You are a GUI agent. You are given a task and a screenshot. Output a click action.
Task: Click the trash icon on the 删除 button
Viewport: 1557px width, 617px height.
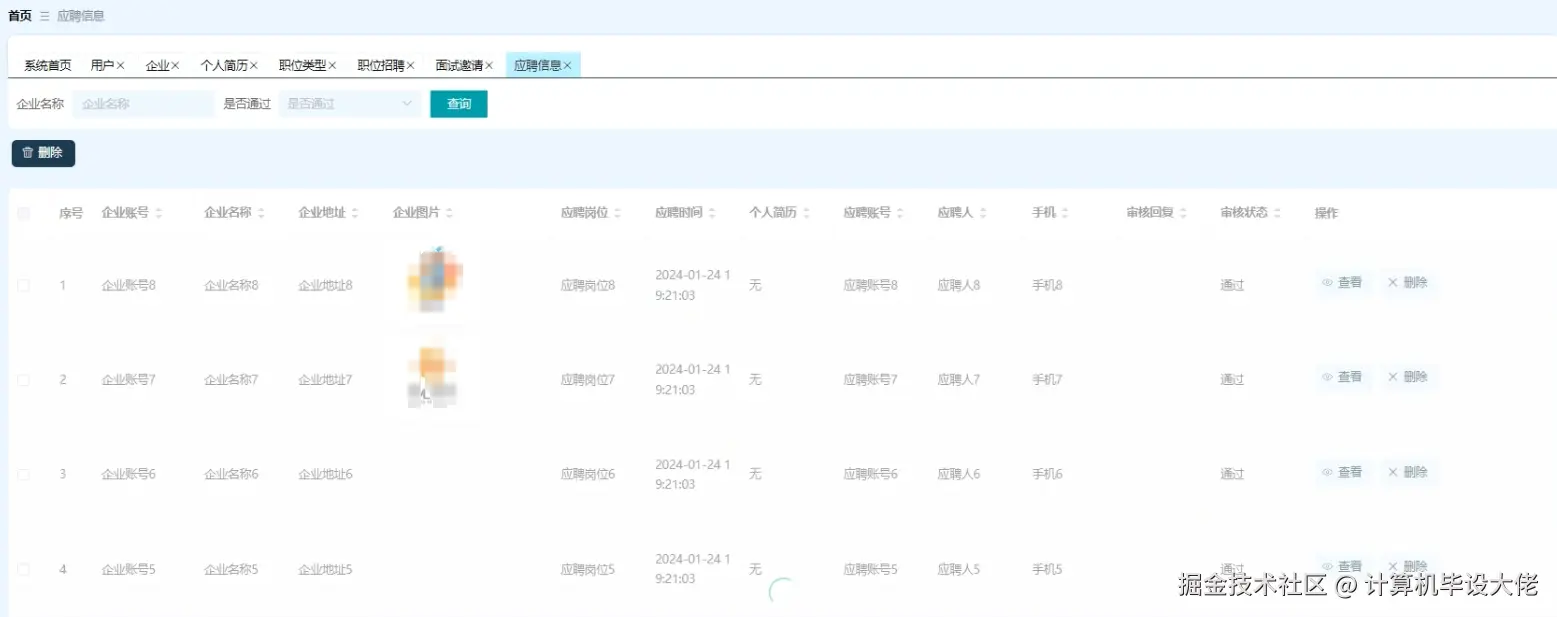click(27, 153)
